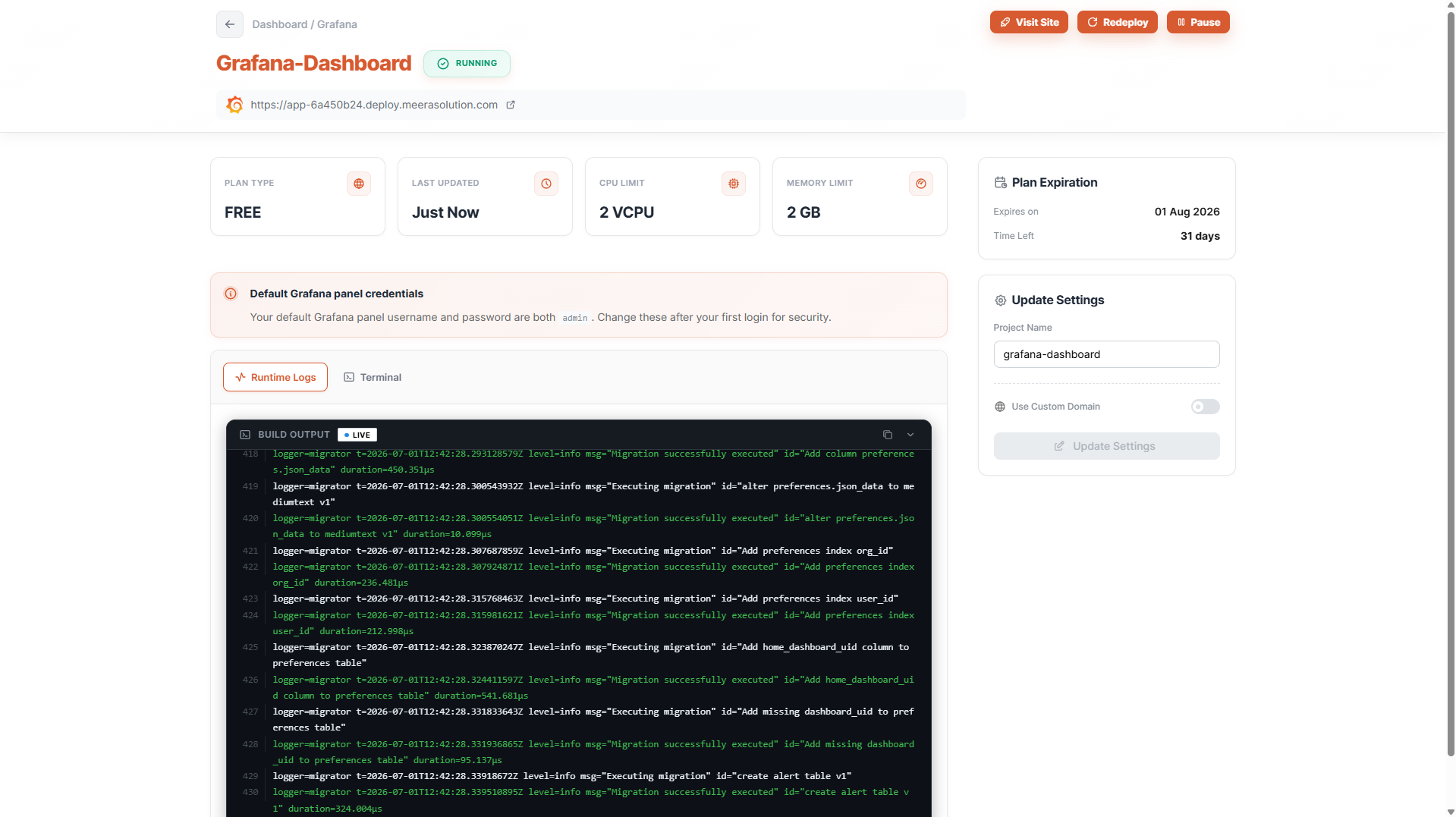Click the info icon in credentials notice

point(231,294)
